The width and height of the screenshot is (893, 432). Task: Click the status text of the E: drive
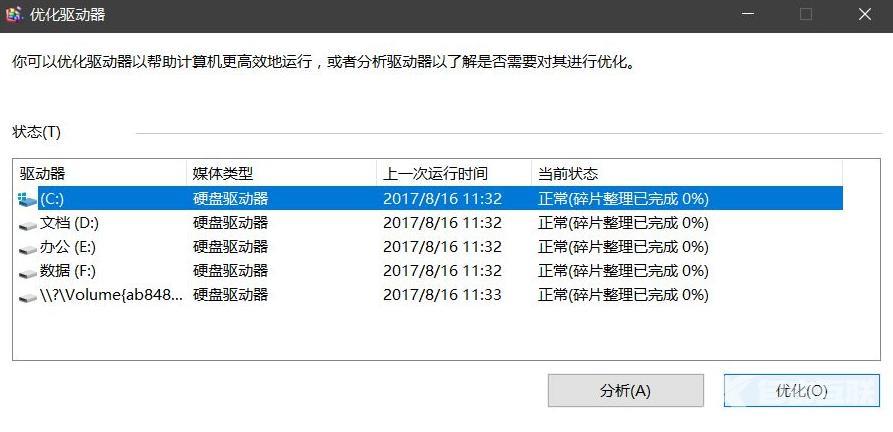[x=623, y=247]
